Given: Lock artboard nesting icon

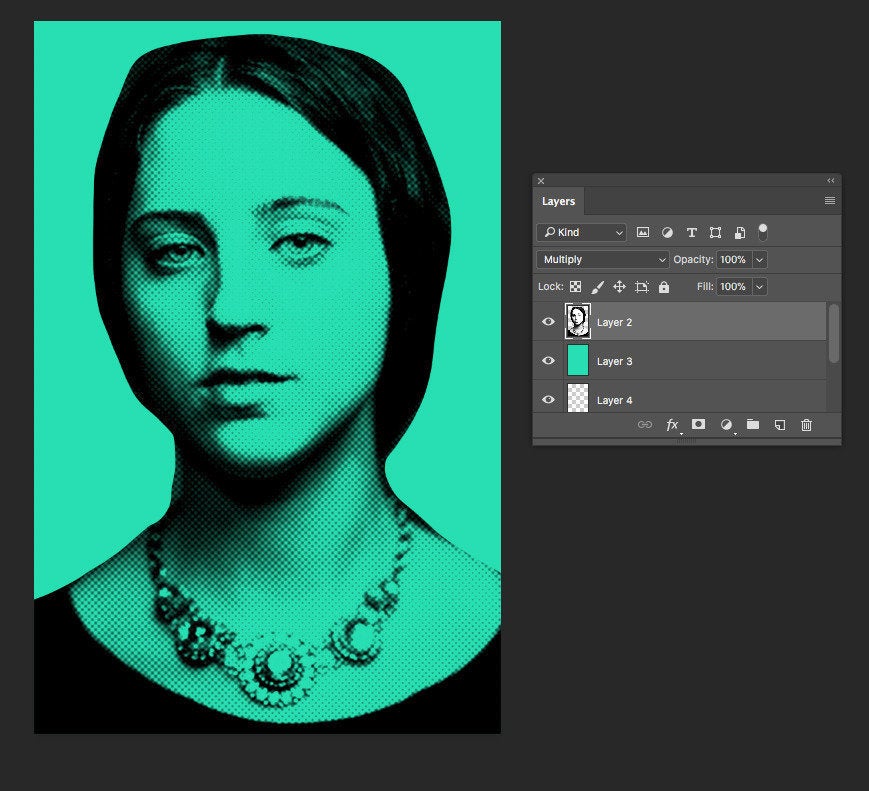Looking at the screenshot, I should pos(641,287).
